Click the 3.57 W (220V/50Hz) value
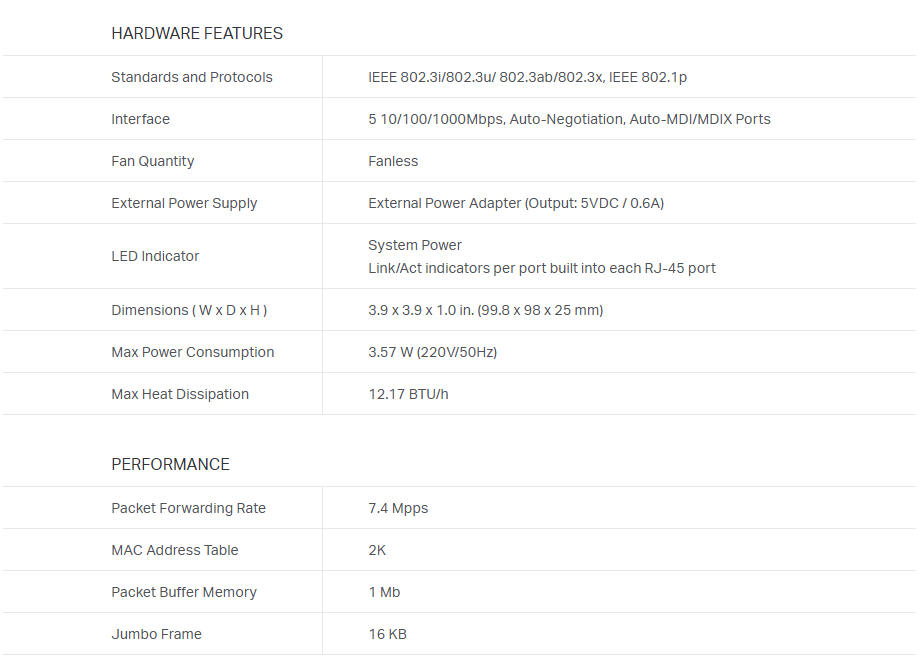This screenshot has height=664, width=919. (432, 352)
